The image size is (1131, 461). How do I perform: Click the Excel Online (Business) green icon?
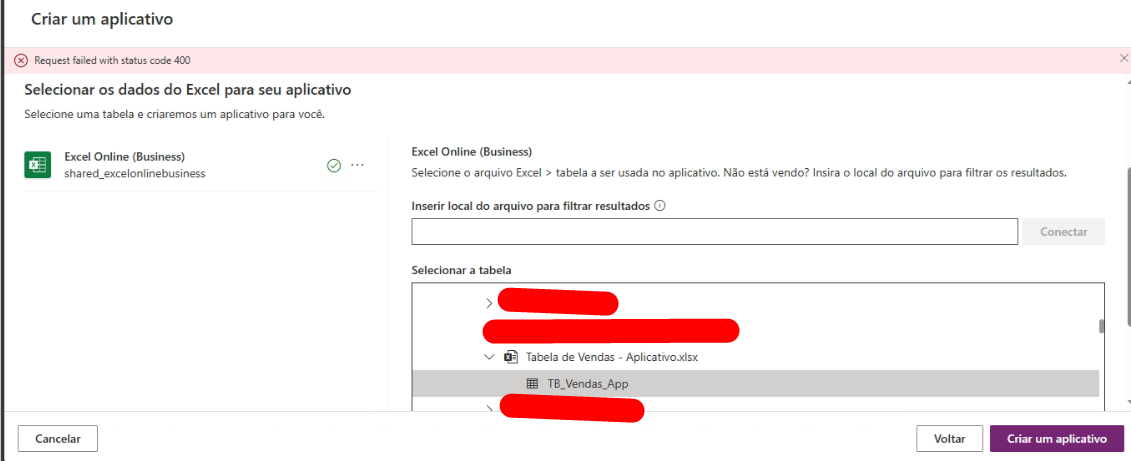click(x=36, y=164)
